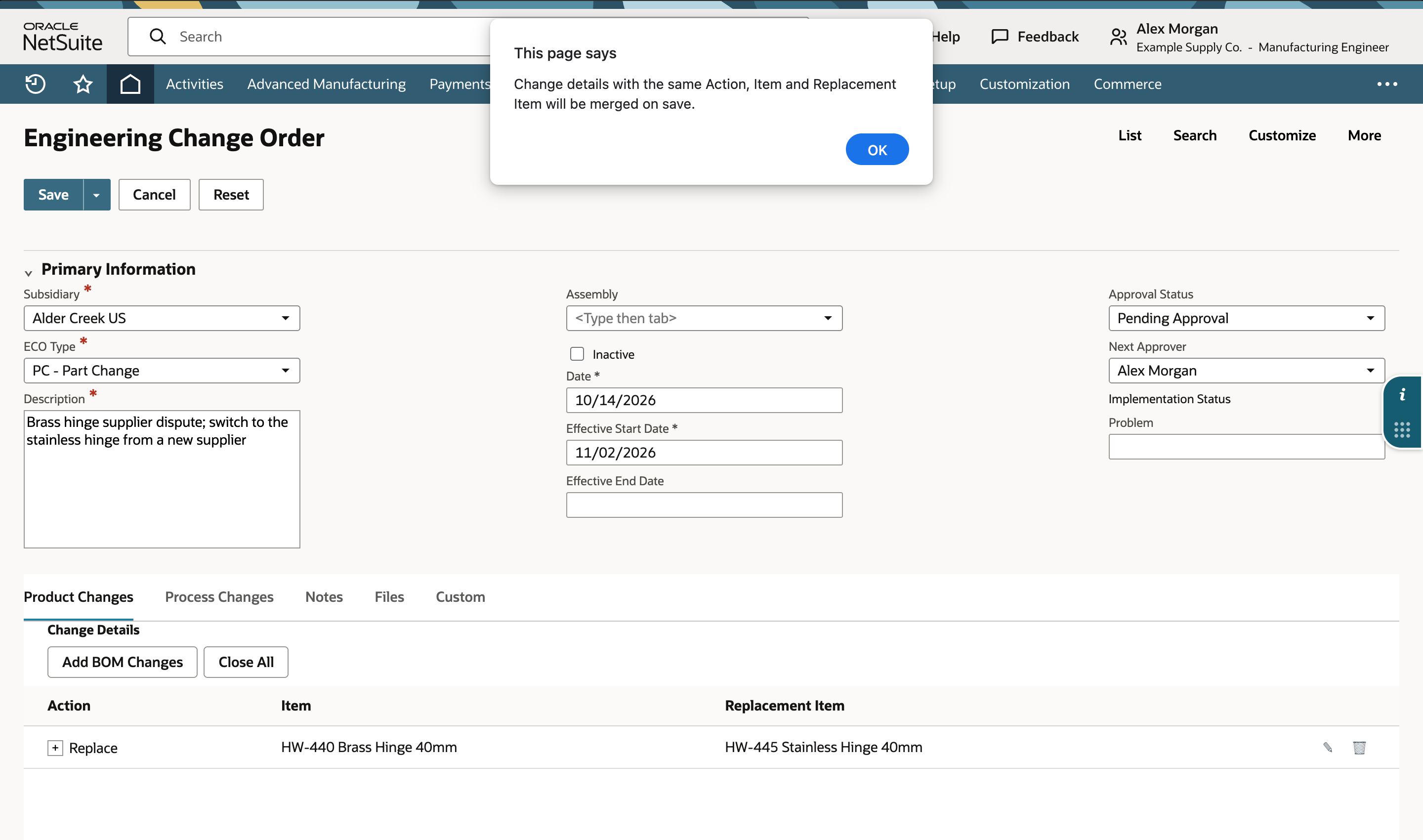Image resolution: width=1423 pixels, height=840 pixels.
Task: Click the Action column header
Action: click(x=69, y=705)
